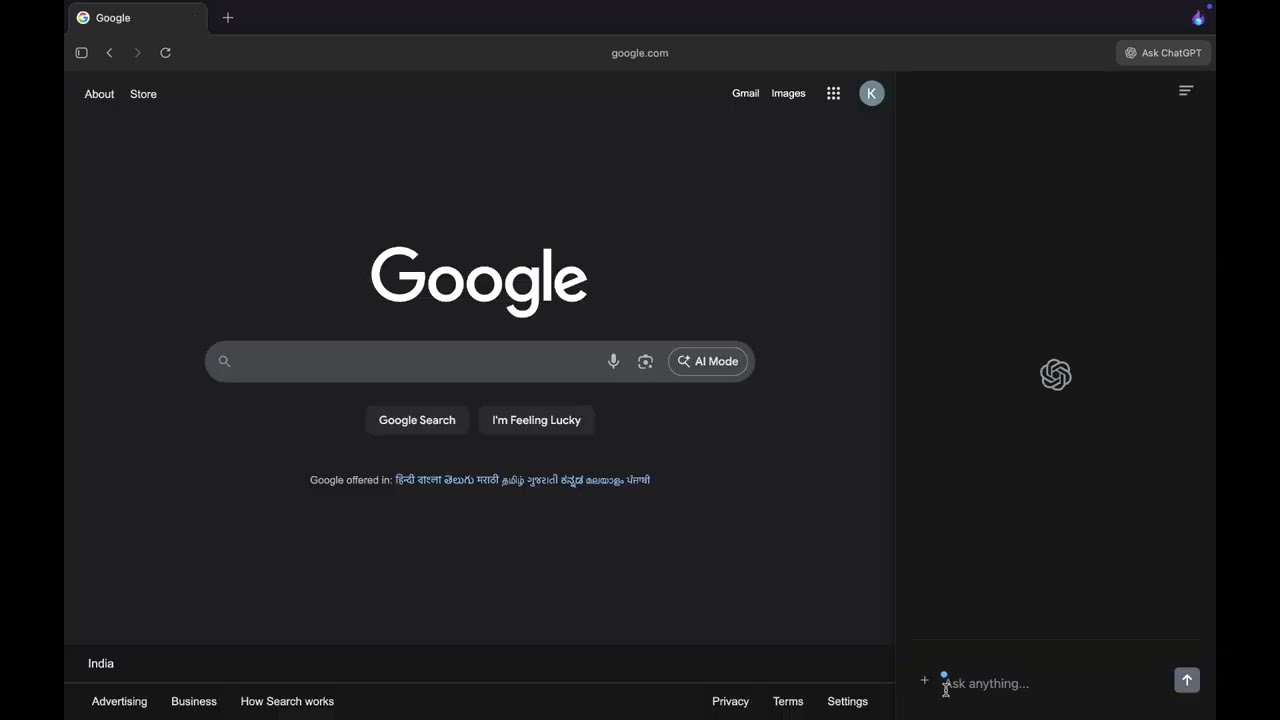This screenshot has height=720, width=1280.
Task: Open Settings in Google footer
Action: (847, 701)
